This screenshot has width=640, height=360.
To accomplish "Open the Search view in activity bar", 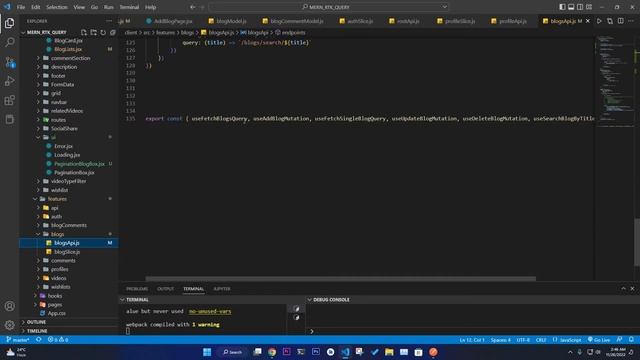I will pos(9,42).
